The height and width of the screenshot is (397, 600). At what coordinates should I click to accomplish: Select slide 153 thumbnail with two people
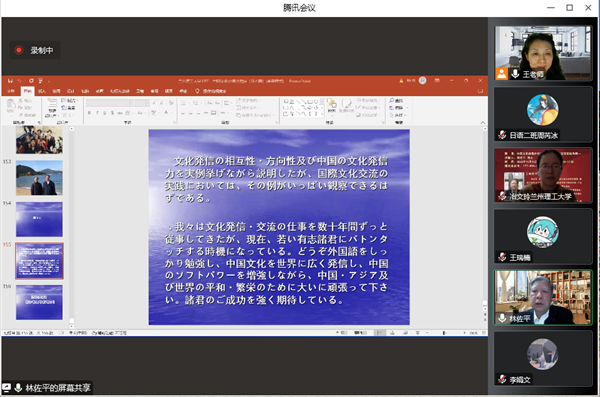point(39,178)
